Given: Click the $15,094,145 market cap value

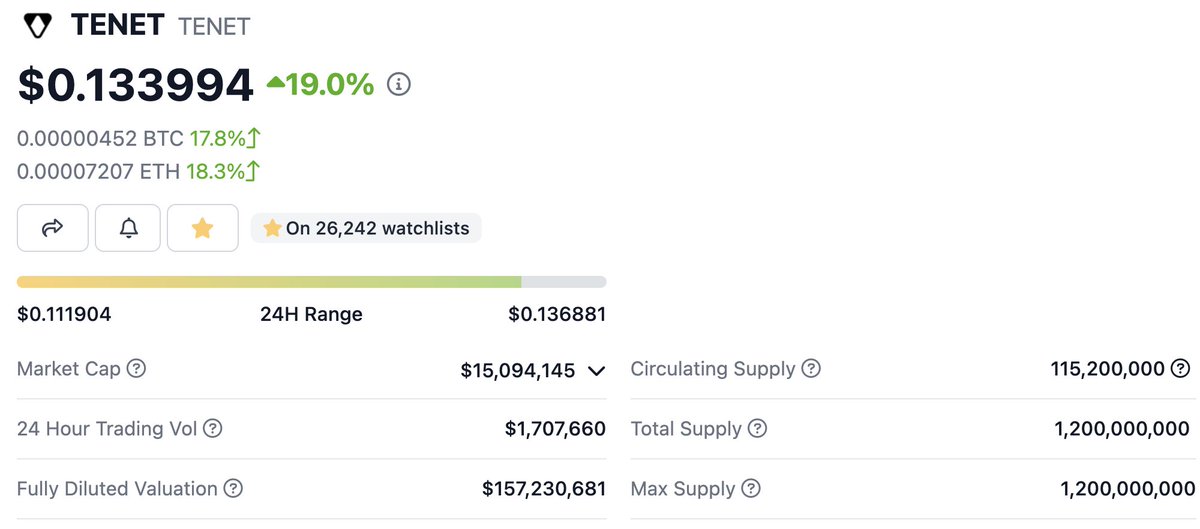Looking at the screenshot, I should point(517,370).
